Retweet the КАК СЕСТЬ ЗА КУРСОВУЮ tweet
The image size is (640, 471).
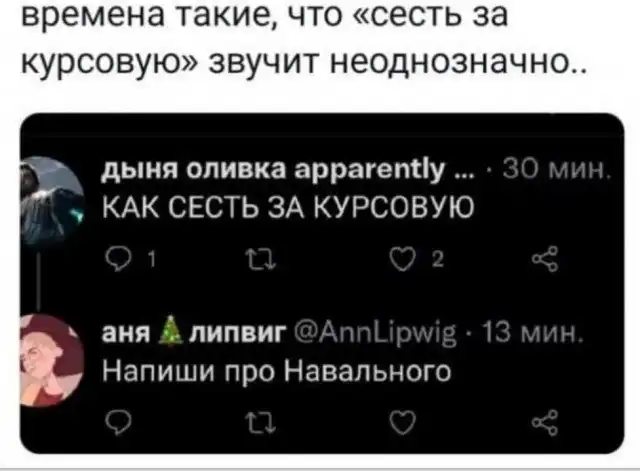[261, 259]
